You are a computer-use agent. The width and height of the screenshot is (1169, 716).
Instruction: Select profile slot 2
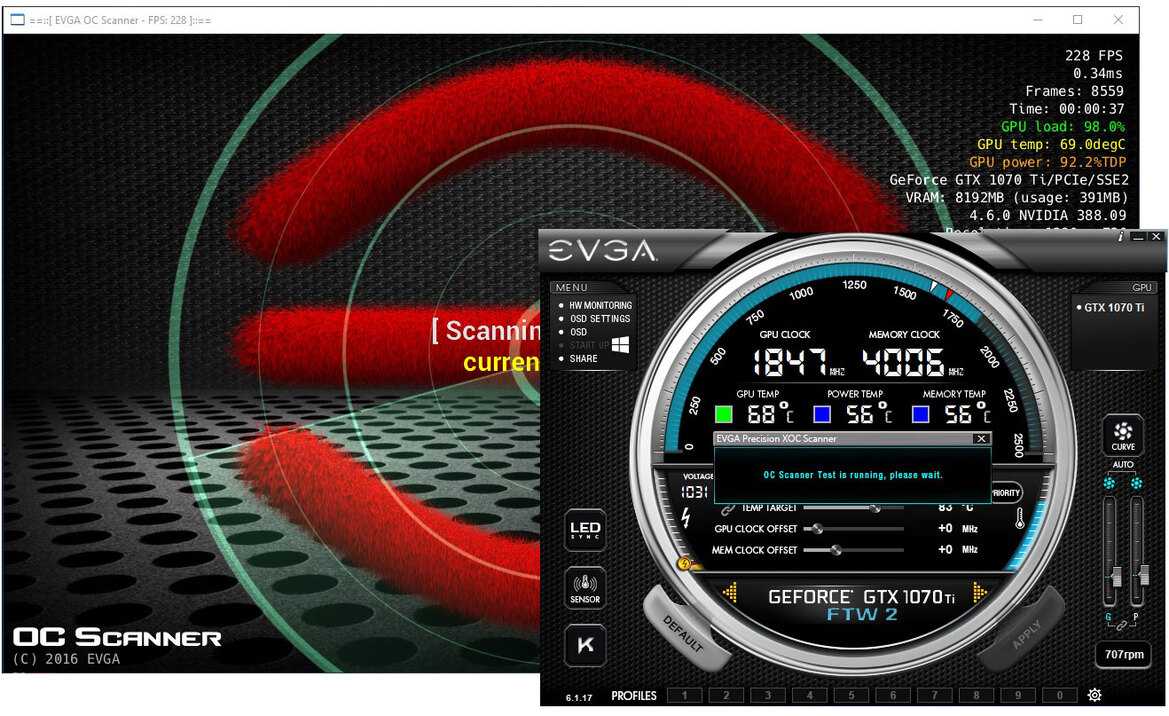(x=727, y=695)
